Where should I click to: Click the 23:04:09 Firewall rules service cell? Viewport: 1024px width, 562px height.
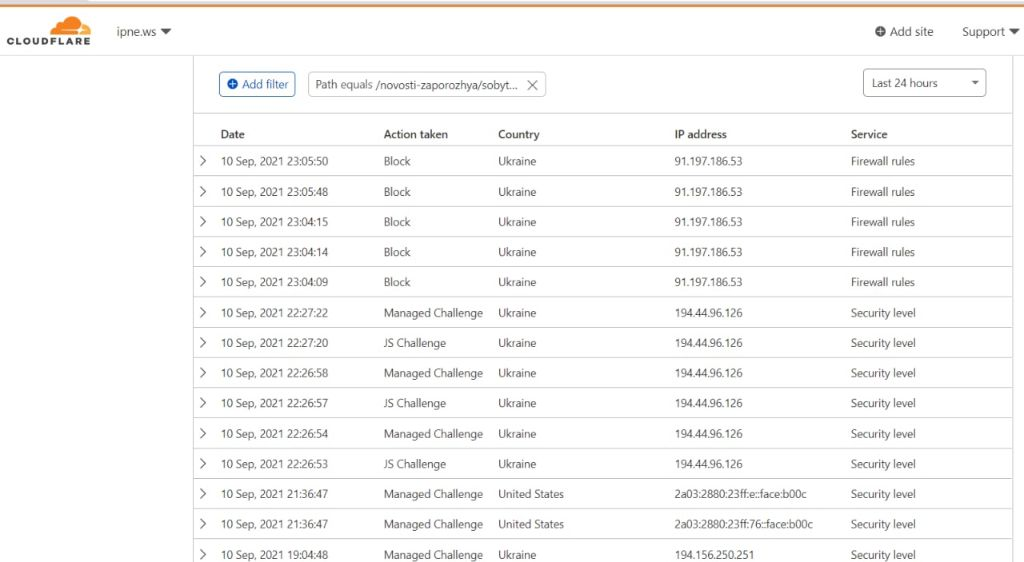pyautogui.click(x=882, y=282)
